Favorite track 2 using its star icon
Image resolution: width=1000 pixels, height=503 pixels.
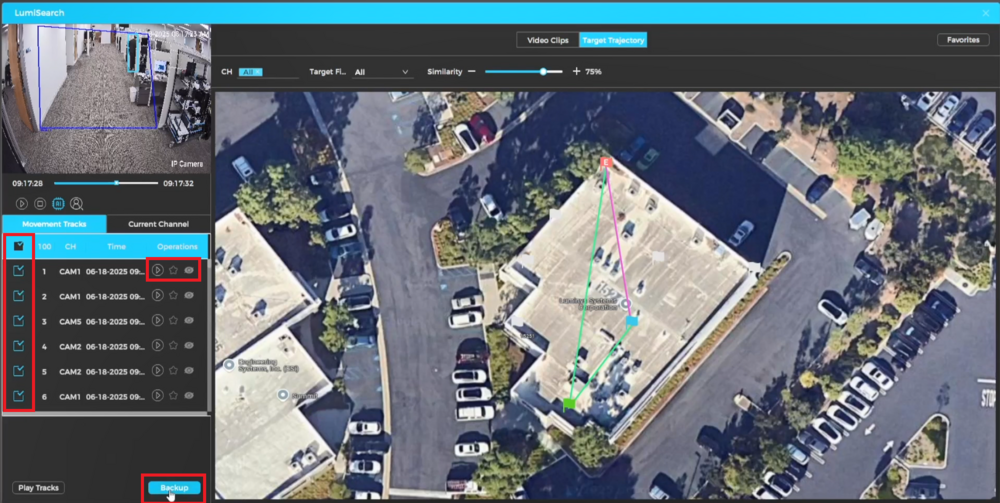tap(173, 297)
